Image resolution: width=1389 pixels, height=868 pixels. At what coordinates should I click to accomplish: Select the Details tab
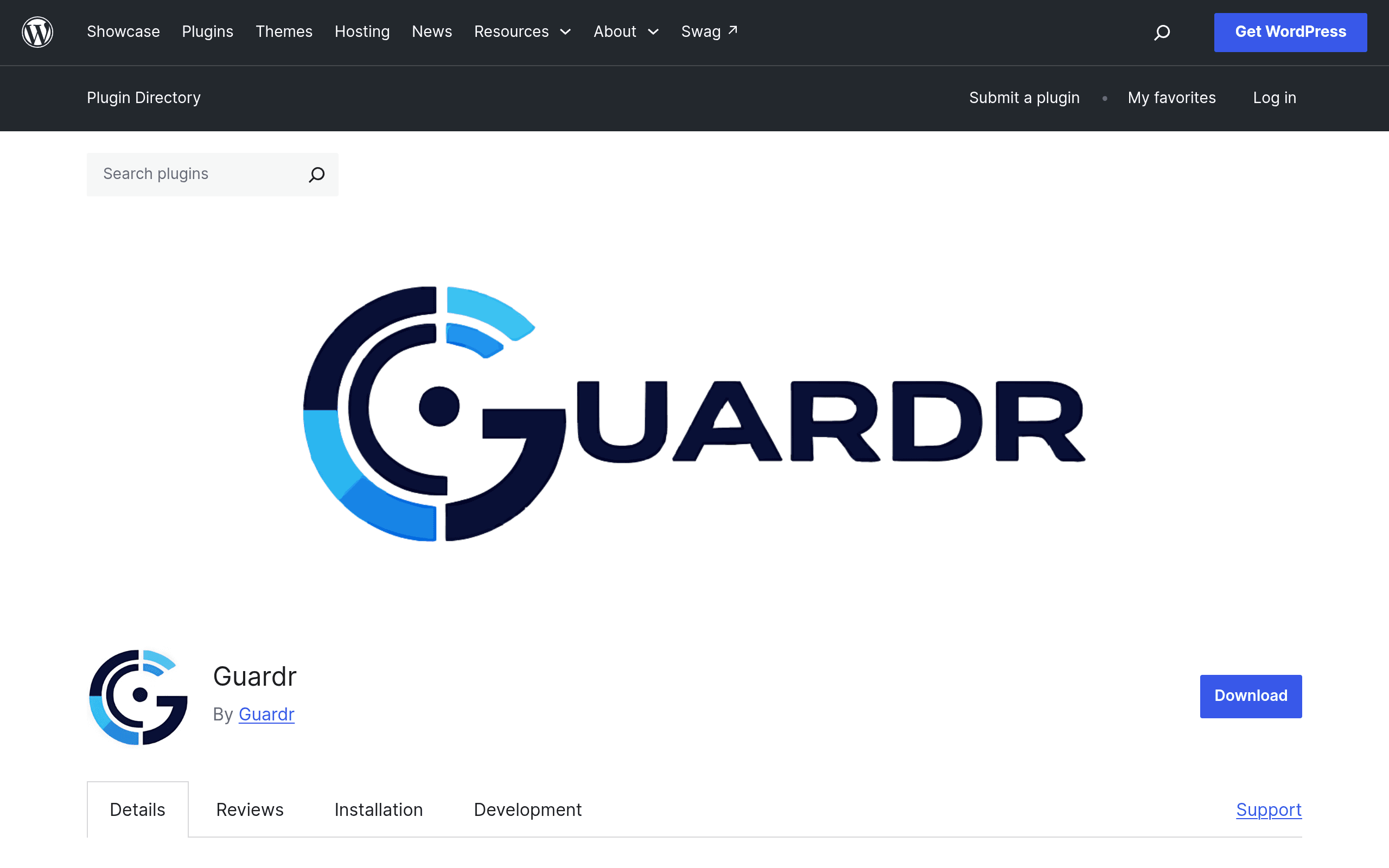138,809
